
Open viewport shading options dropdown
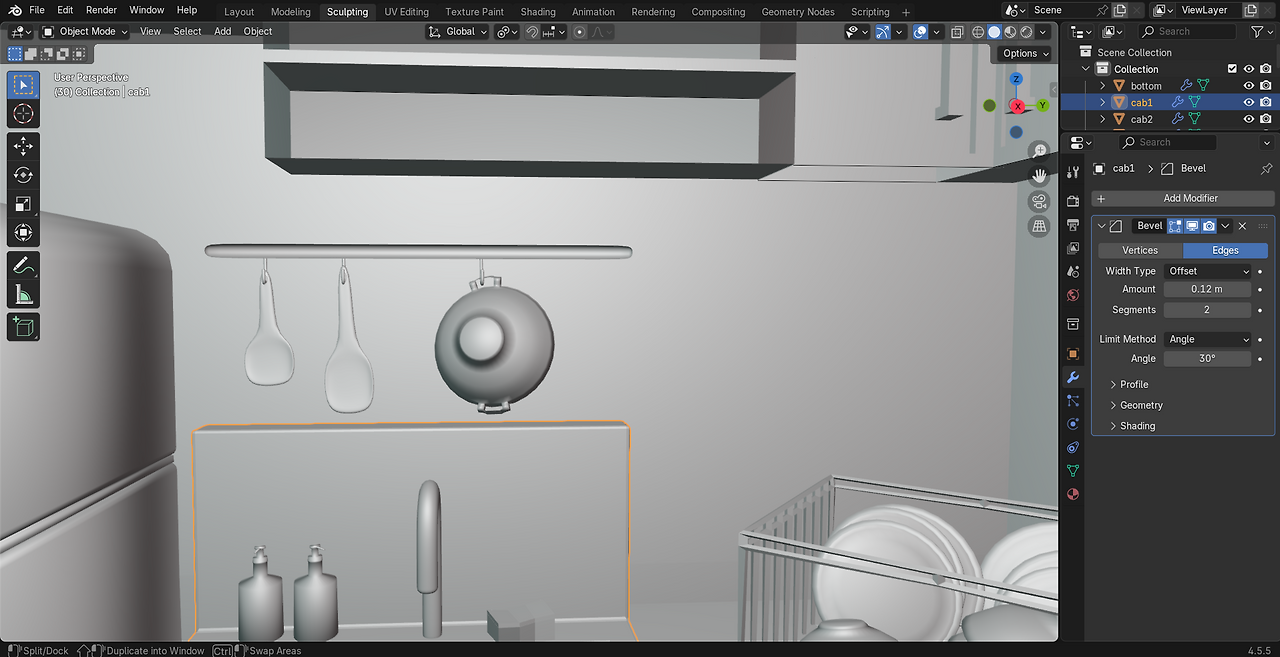(x=1044, y=32)
